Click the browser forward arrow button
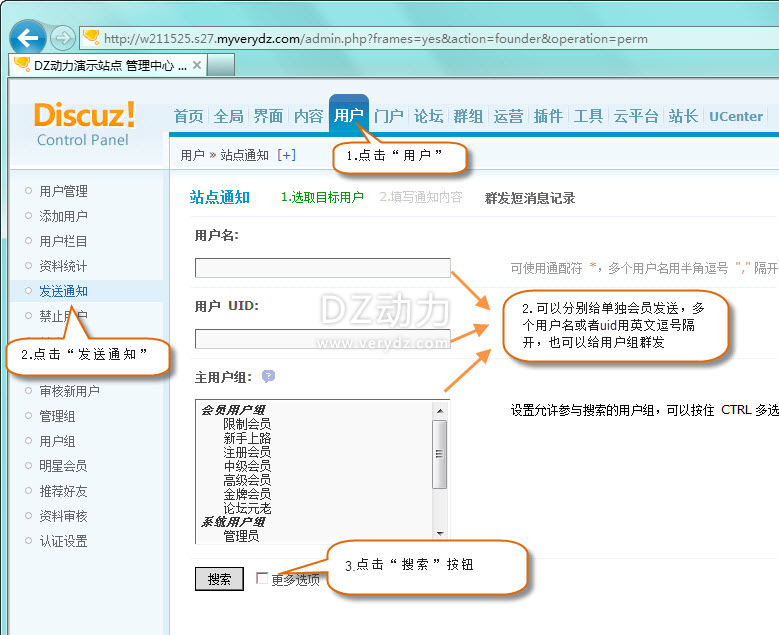 pos(62,38)
